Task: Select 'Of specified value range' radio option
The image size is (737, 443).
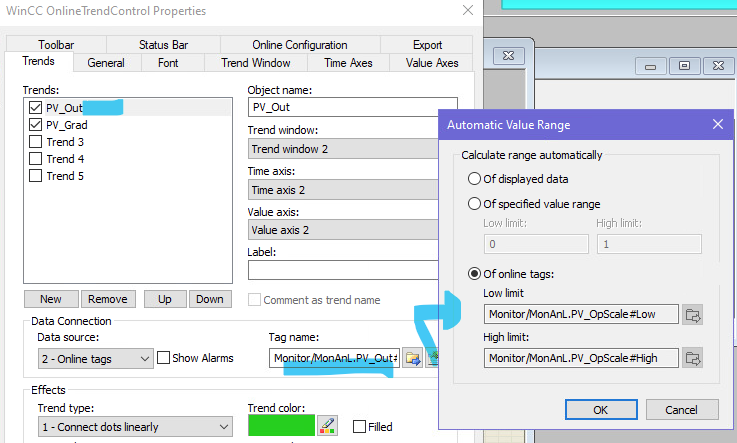Action: click(474, 203)
